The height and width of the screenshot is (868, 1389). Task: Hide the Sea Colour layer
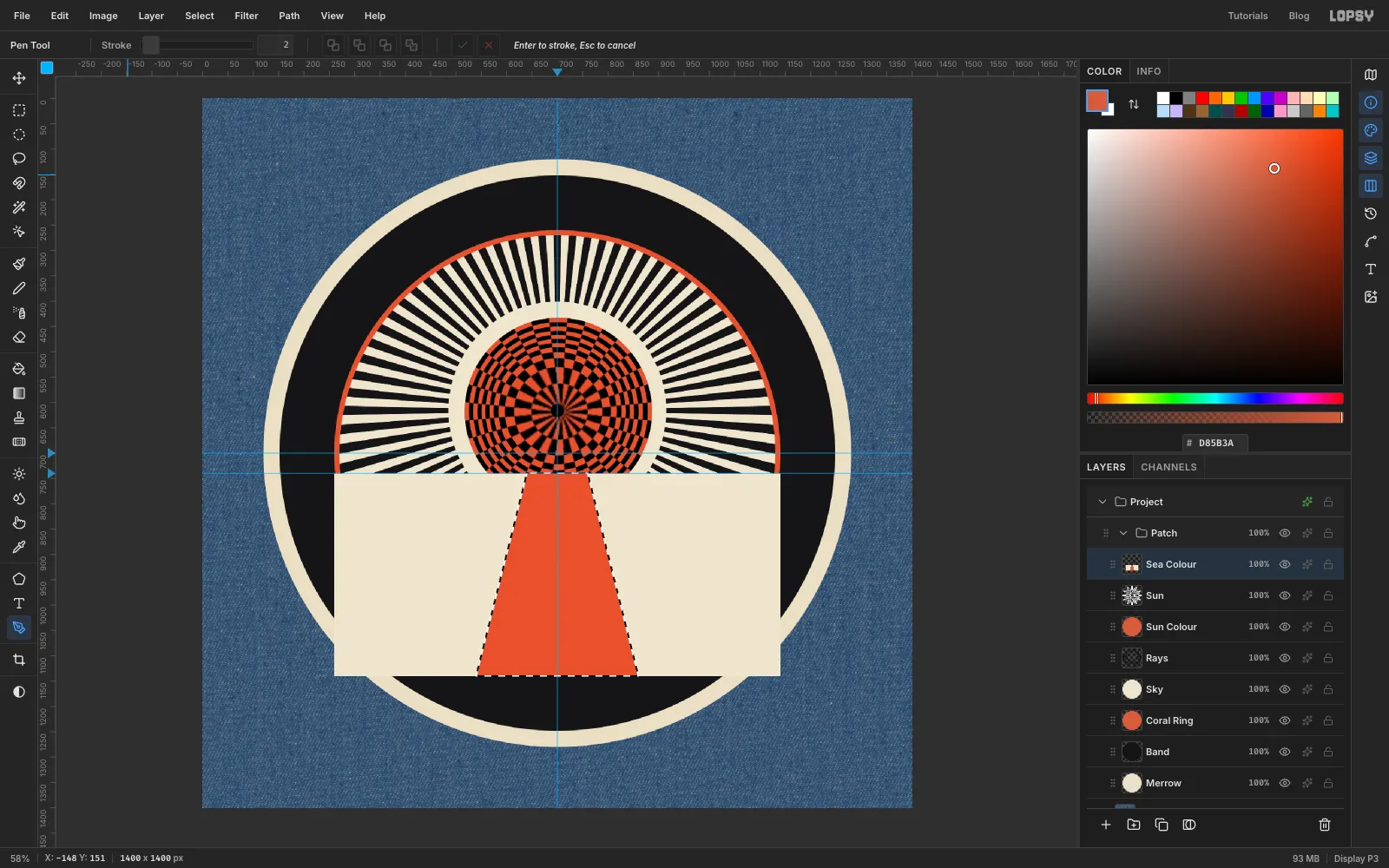point(1285,564)
